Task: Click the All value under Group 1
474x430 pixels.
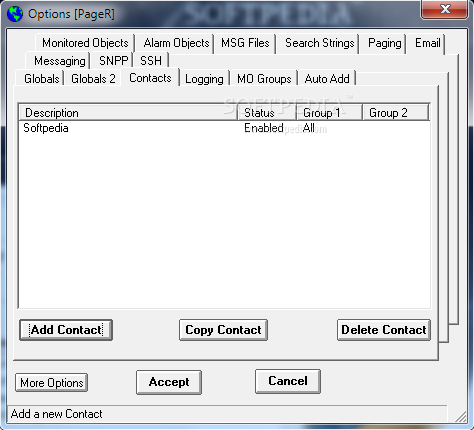Action: pyautogui.click(x=309, y=128)
